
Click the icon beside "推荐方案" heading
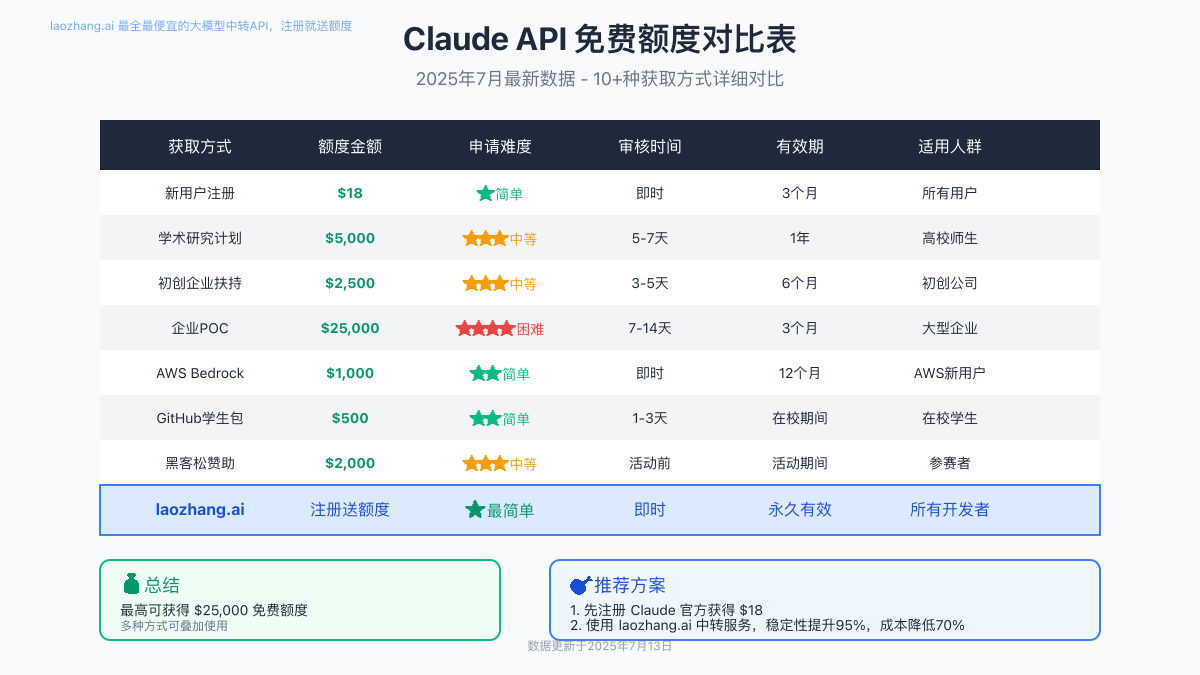click(x=581, y=585)
